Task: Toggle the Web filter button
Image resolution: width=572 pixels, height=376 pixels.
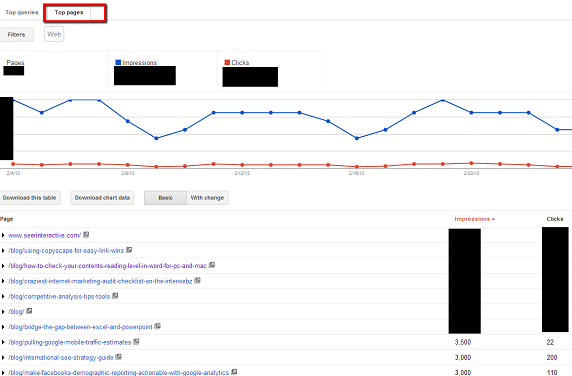Action: (54, 34)
